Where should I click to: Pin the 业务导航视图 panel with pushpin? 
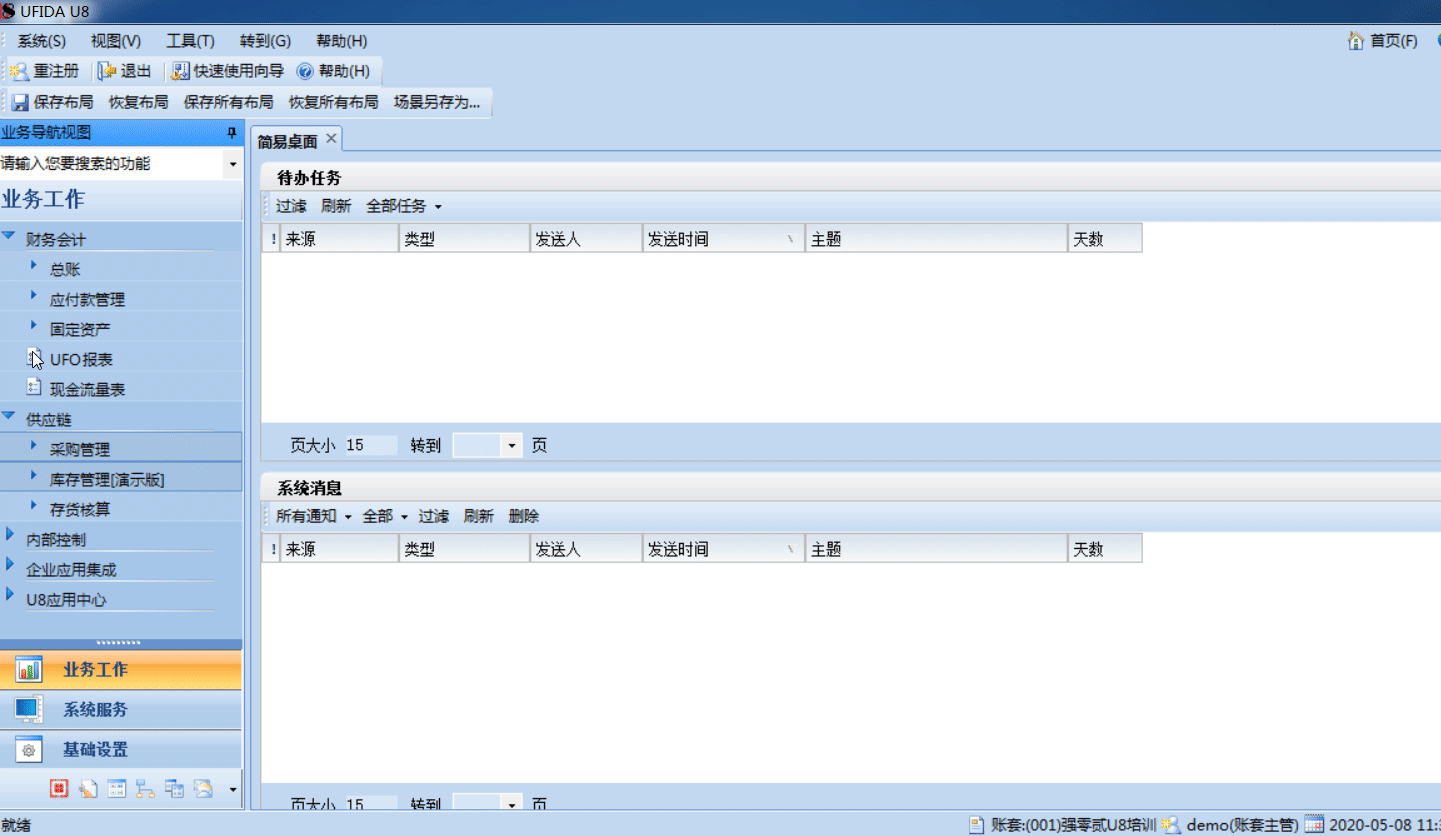(x=232, y=132)
